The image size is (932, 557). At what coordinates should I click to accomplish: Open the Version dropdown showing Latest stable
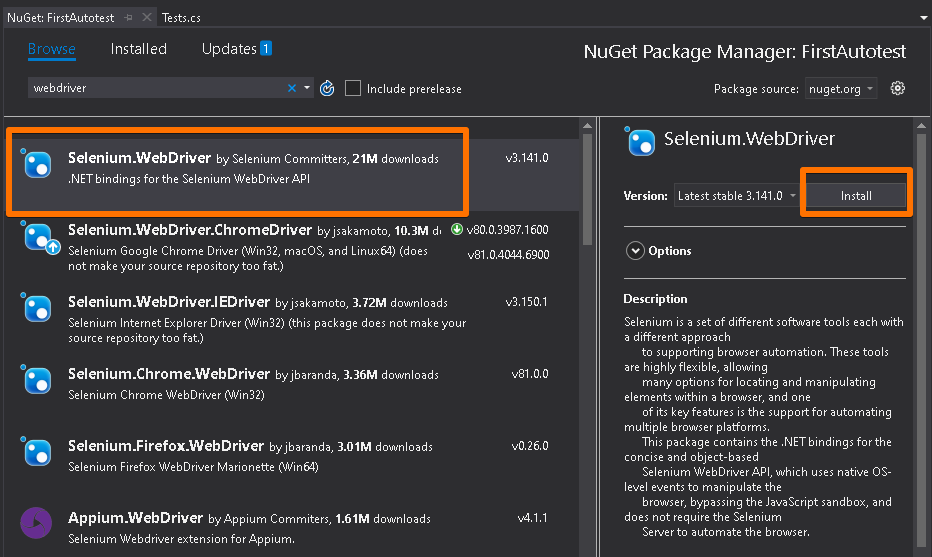[737, 196]
